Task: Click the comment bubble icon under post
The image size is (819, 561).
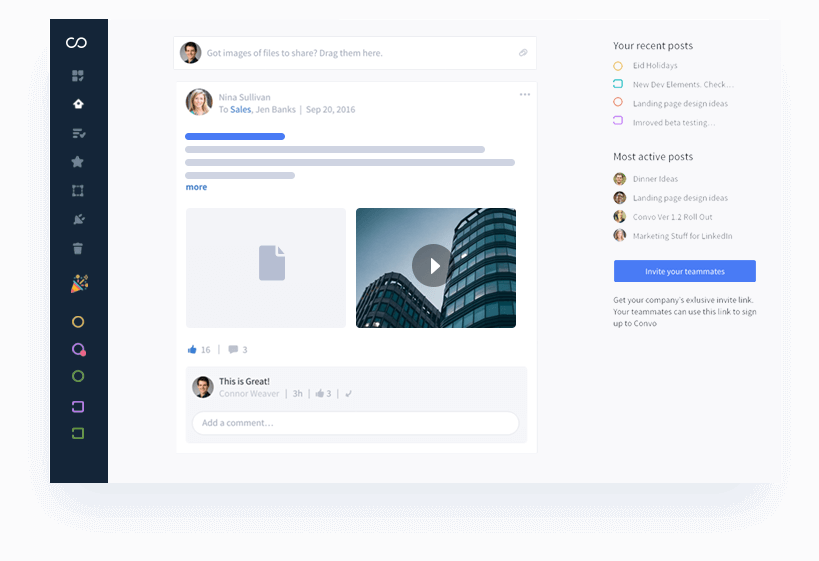Action: [x=233, y=350]
